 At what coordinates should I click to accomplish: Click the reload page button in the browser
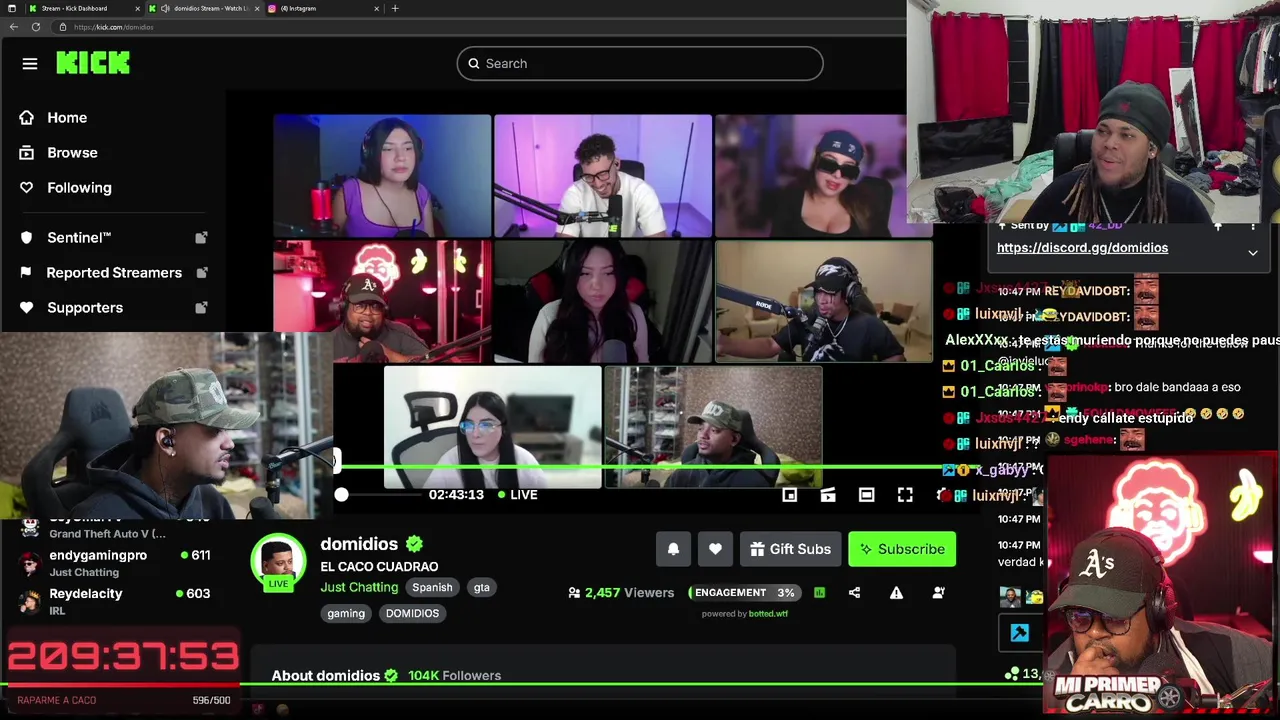coord(36,27)
